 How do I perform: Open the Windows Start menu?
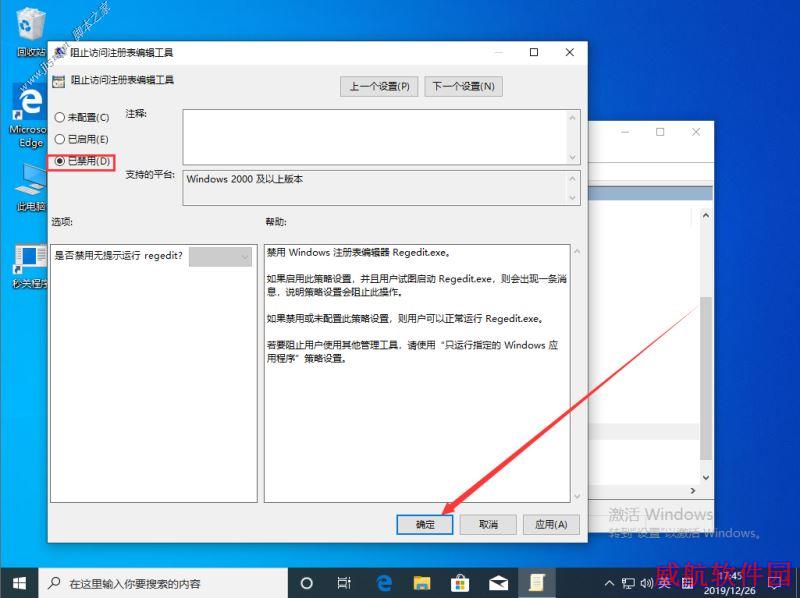tap(19, 583)
